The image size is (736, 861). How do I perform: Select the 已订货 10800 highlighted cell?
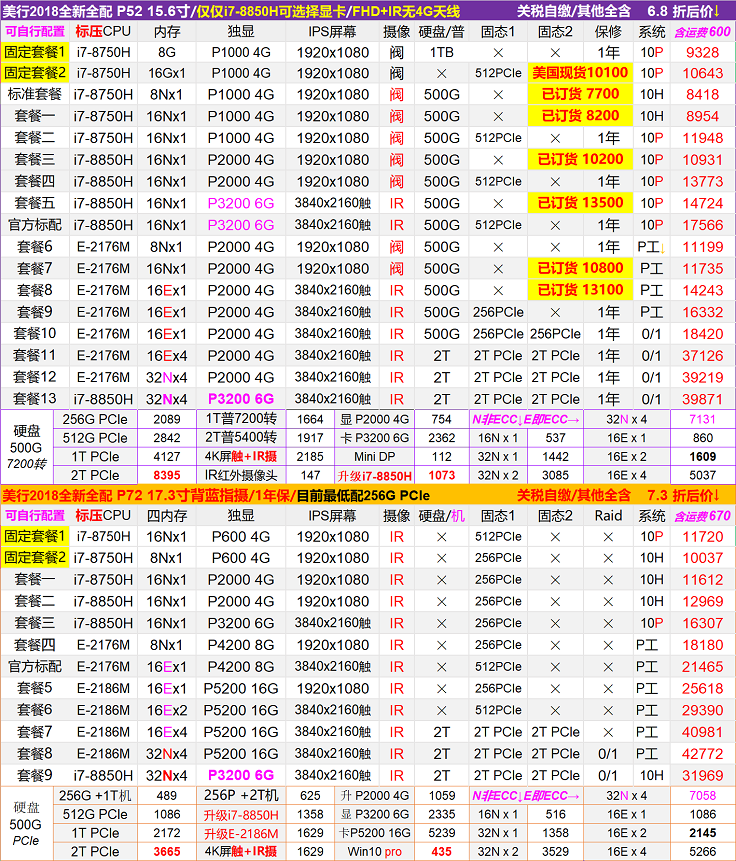coord(580,268)
